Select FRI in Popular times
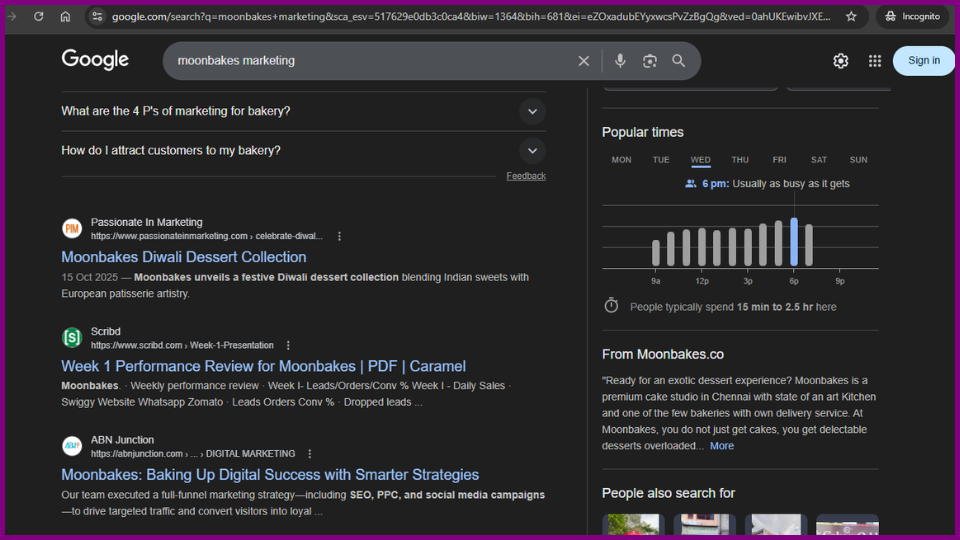960x540 pixels. pyautogui.click(x=779, y=160)
